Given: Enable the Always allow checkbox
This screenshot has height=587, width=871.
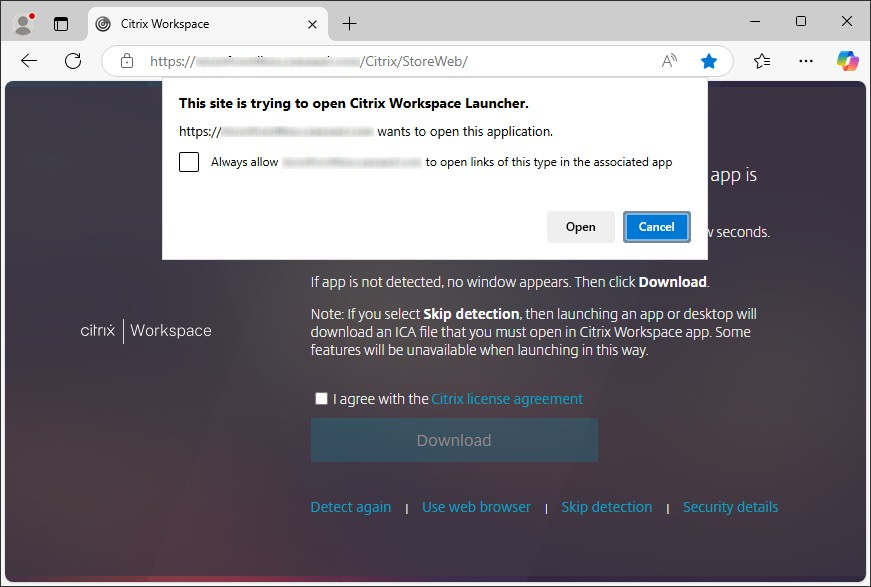Looking at the screenshot, I should [x=189, y=161].
